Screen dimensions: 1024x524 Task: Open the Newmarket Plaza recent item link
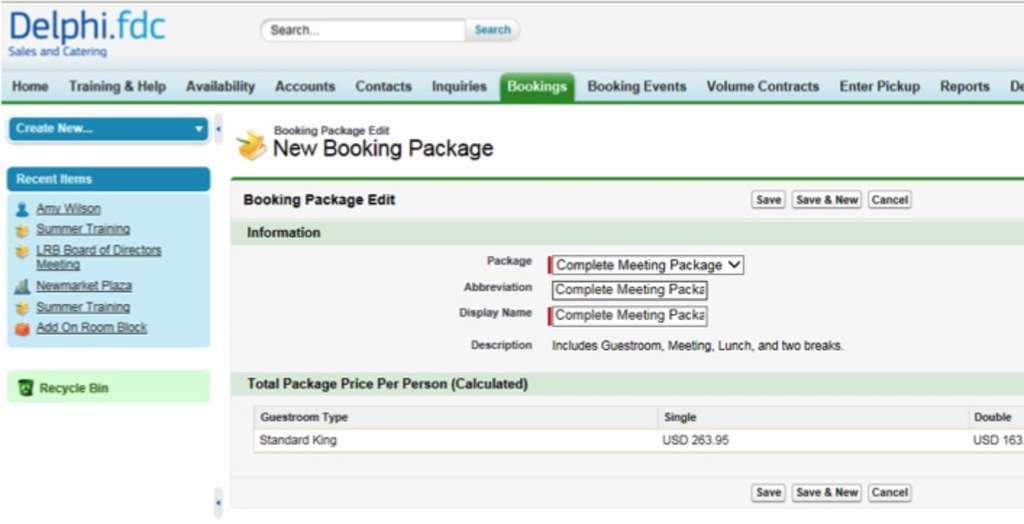pyautogui.click(x=84, y=286)
